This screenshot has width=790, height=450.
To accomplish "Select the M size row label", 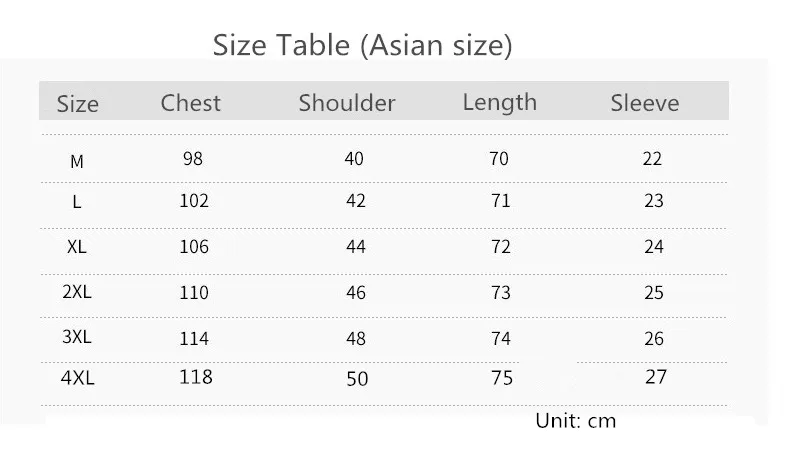I will tap(77, 162).
